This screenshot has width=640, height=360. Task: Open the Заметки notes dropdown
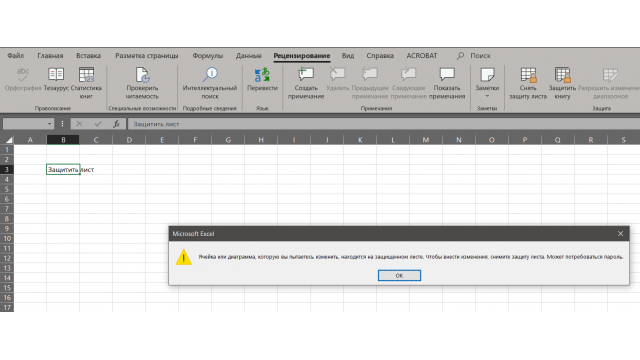pos(487,84)
